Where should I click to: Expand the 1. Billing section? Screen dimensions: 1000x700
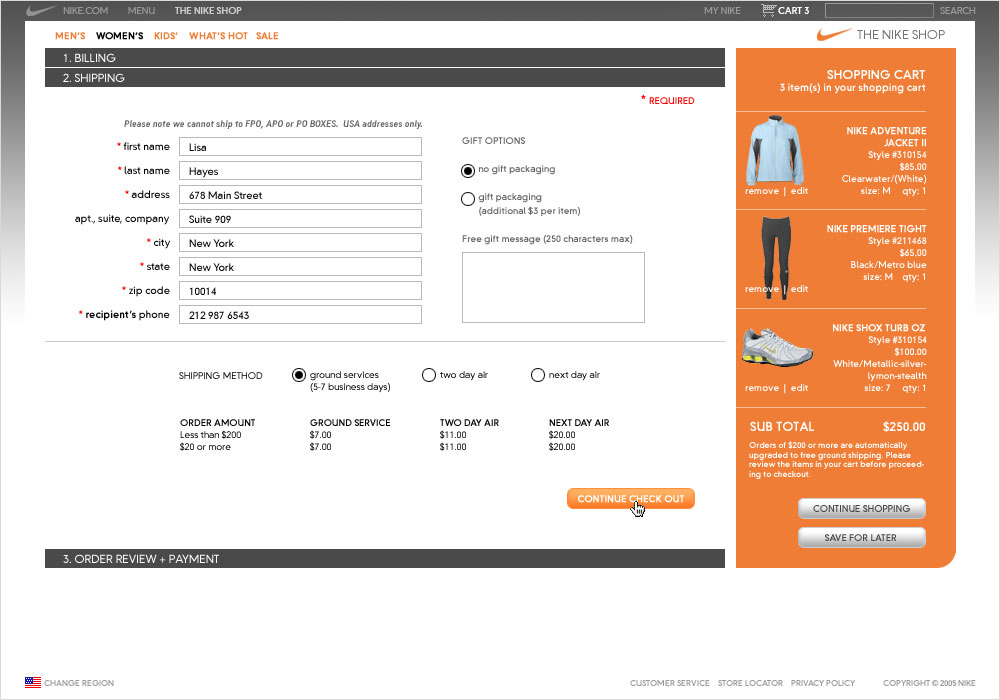point(384,58)
